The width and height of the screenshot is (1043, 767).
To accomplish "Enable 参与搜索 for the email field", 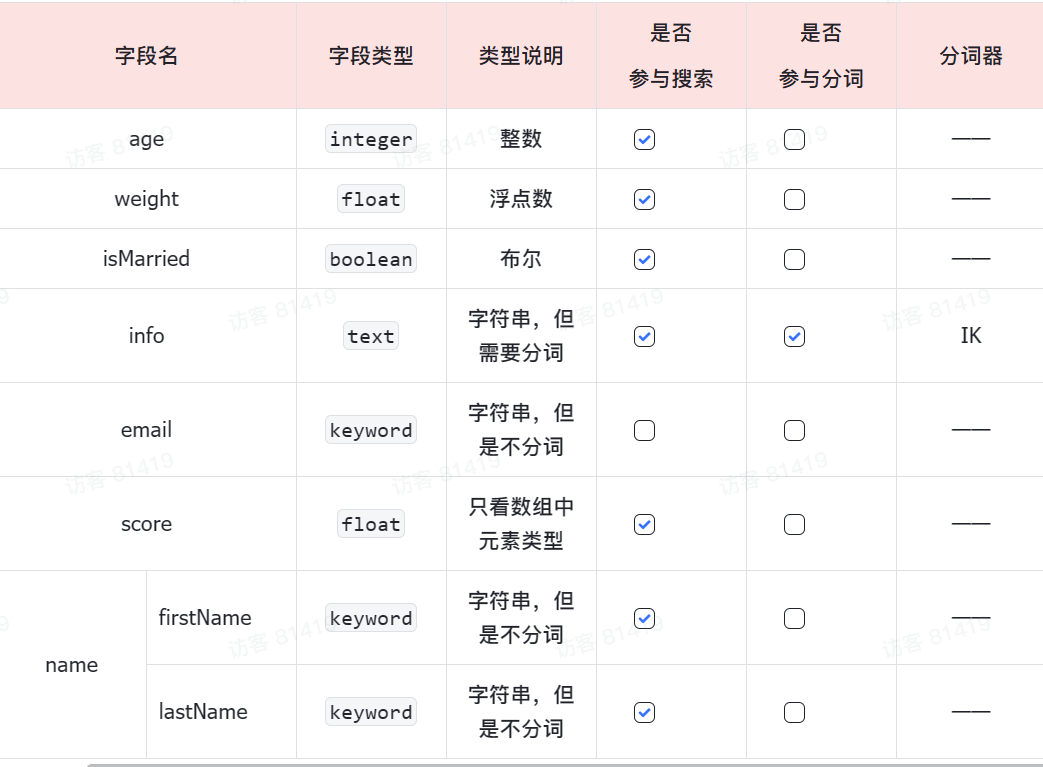I will pyautogui.click(x=645, y=431).
